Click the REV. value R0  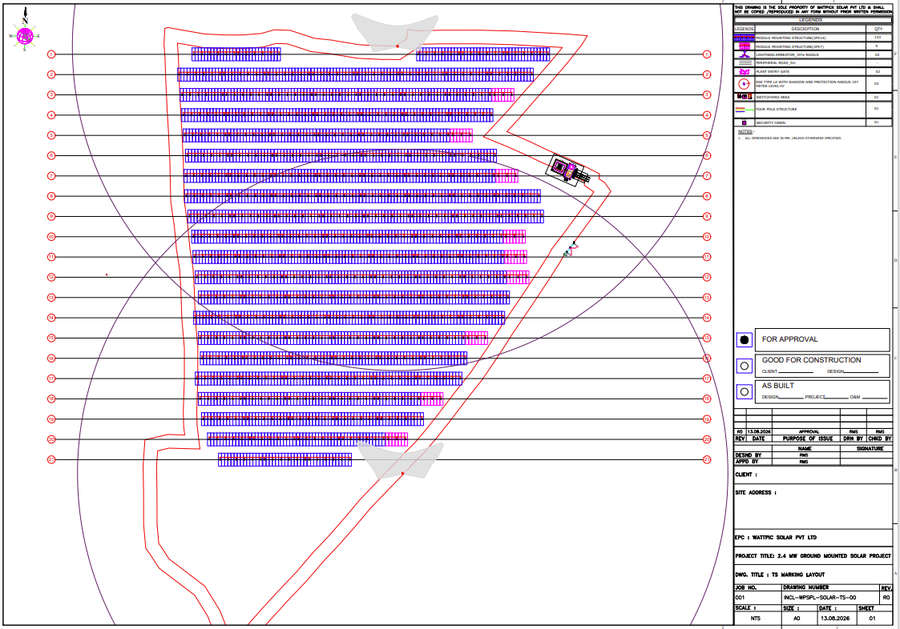pyautogui.click(x=886, y=597)
